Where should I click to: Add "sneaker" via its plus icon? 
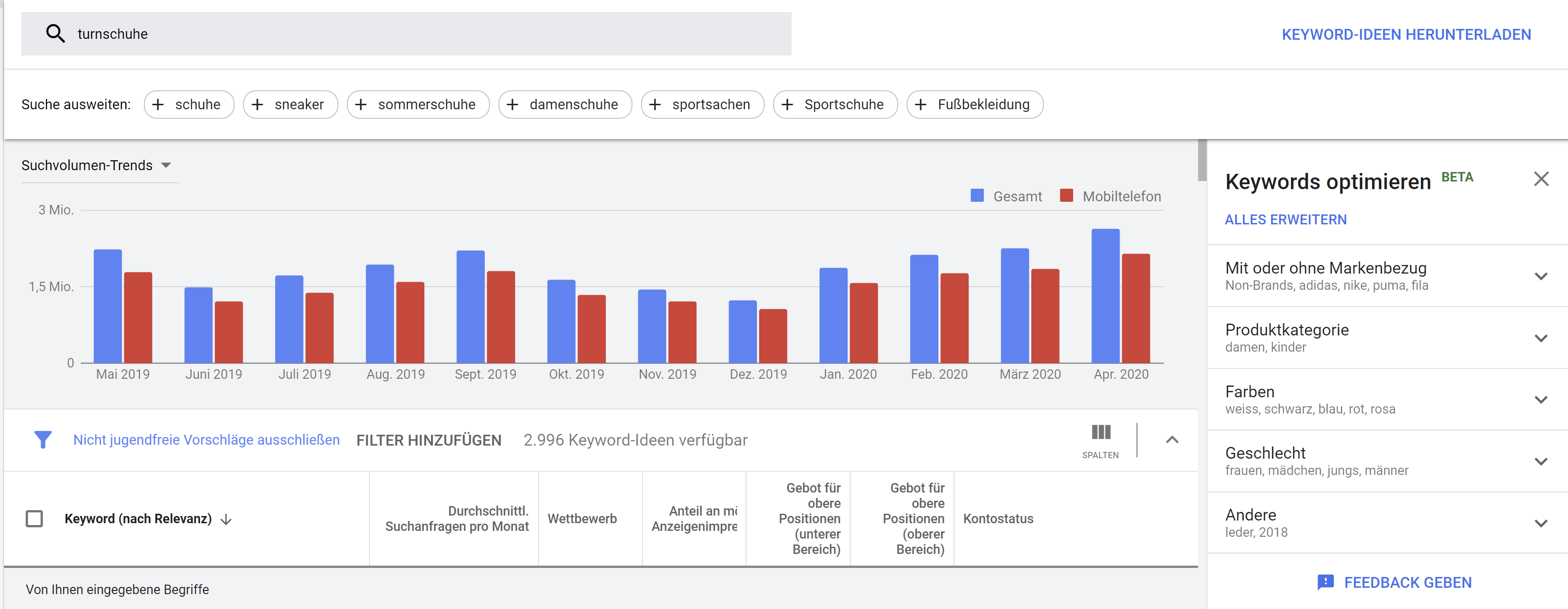258,104
